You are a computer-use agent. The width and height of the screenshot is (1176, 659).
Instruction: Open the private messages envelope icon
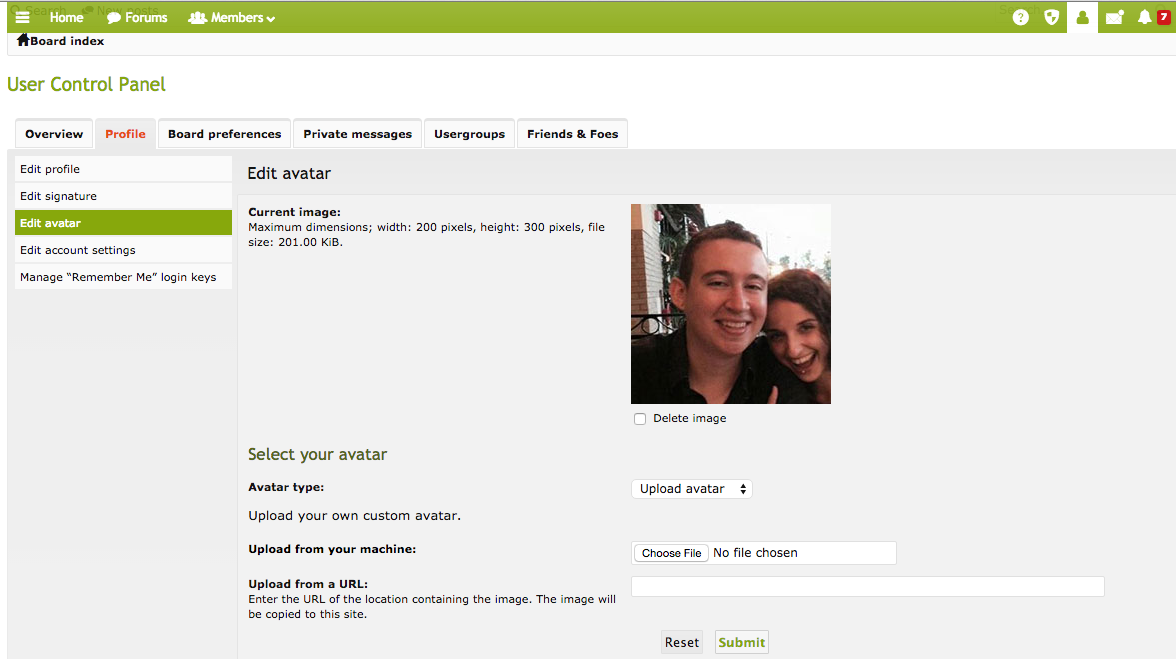click(1114, 17)
